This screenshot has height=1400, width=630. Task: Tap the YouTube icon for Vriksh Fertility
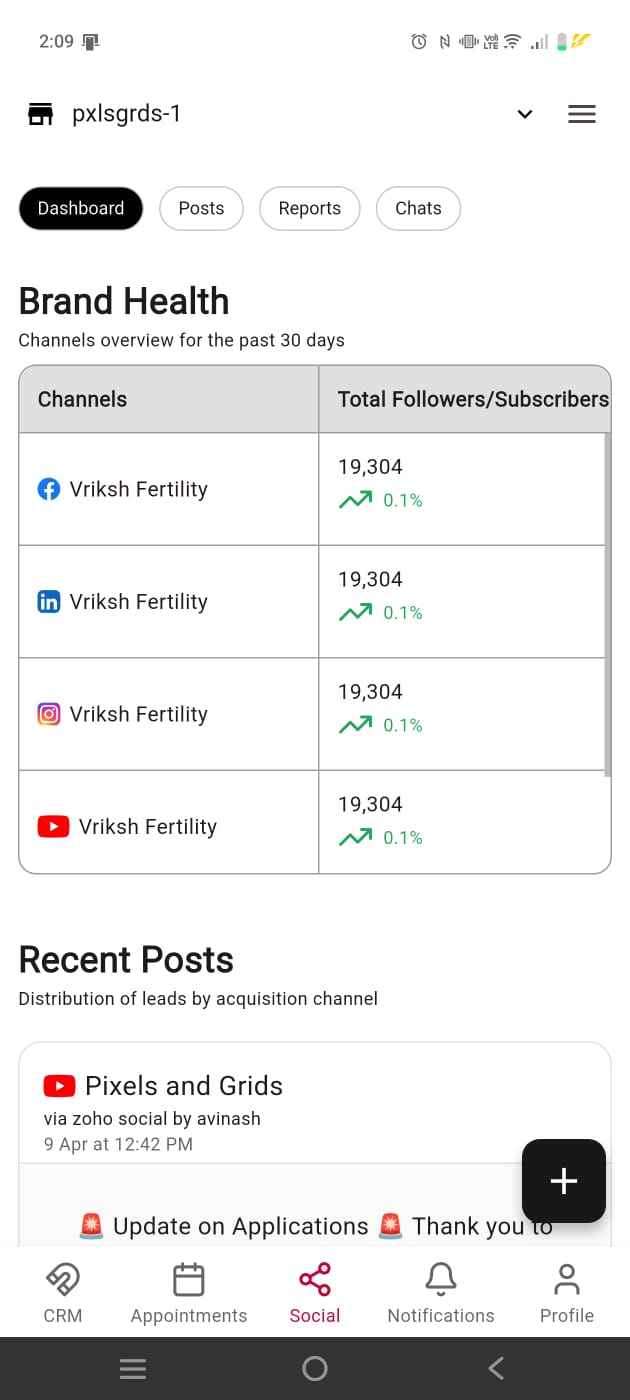coord(53,827)
